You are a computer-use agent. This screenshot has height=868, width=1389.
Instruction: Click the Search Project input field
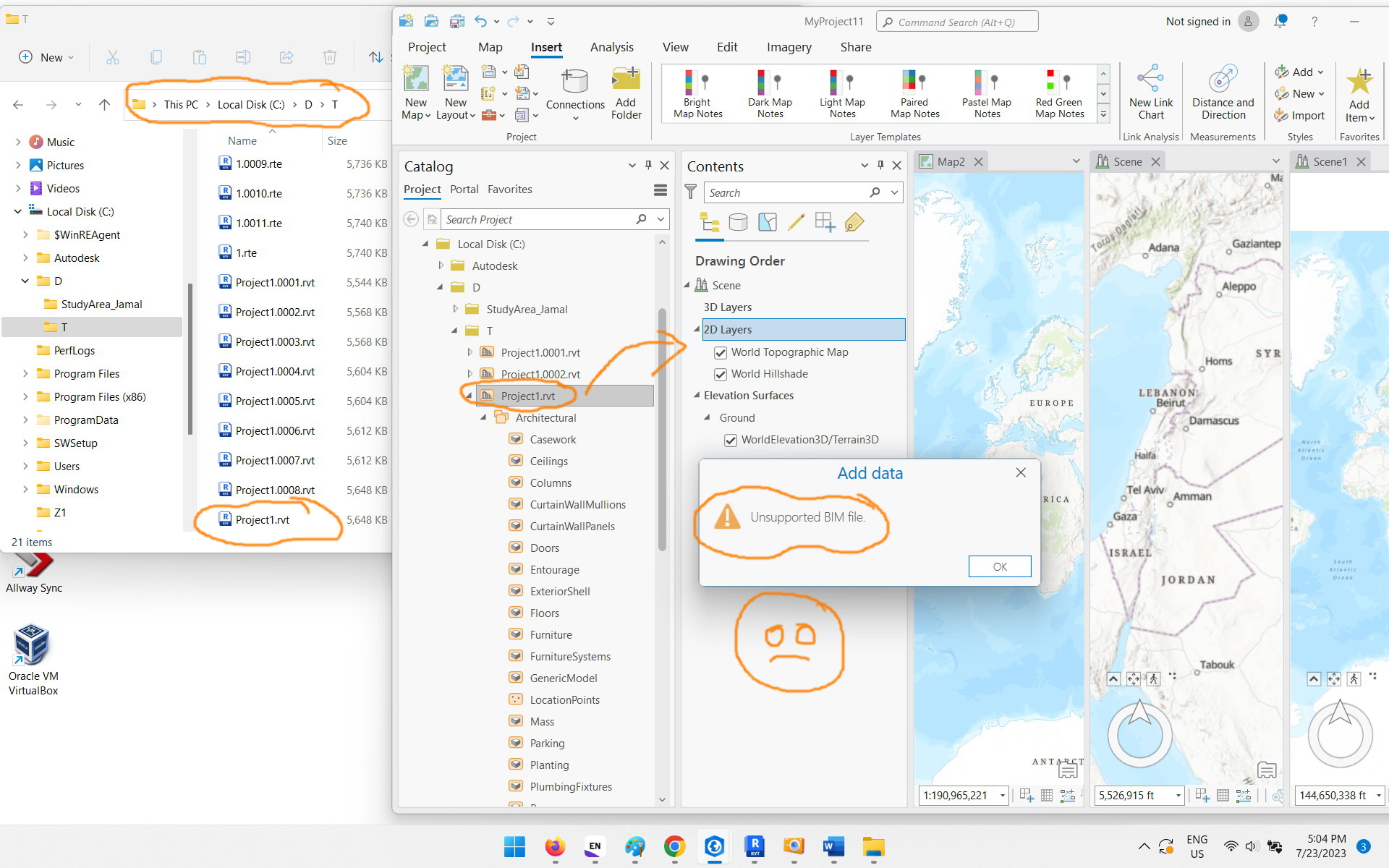pos(535,220)
